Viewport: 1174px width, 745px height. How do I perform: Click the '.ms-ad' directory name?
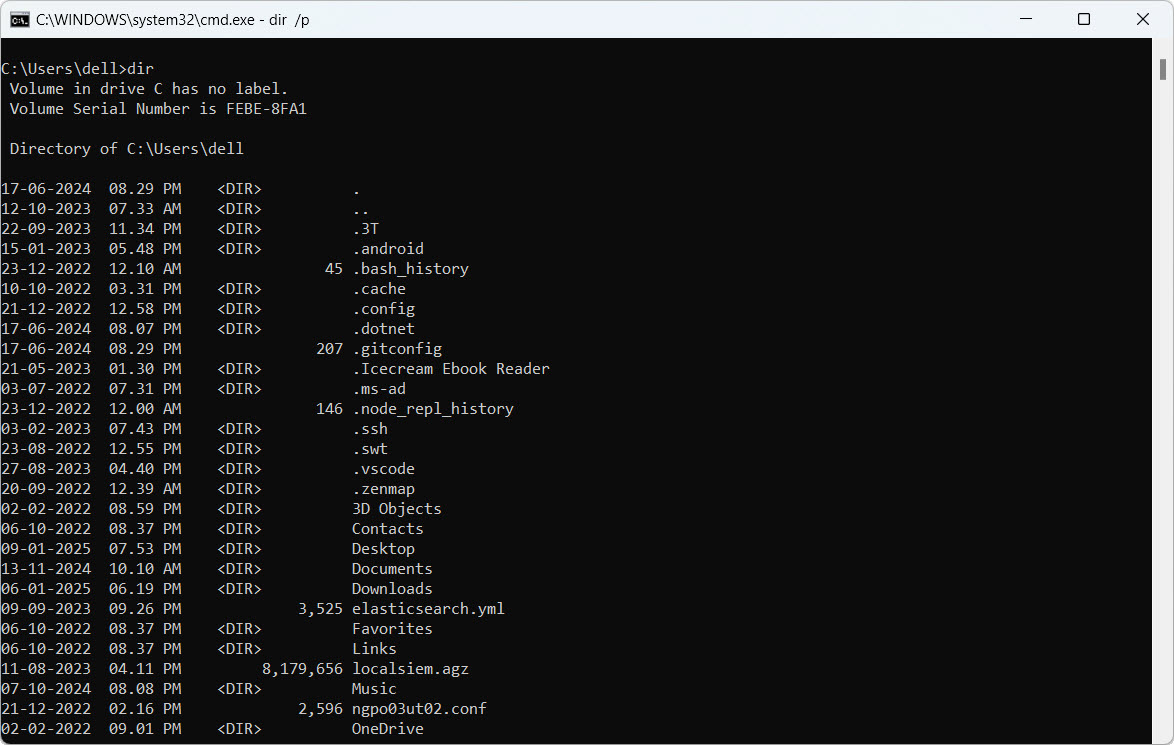[x=379, y=389]
